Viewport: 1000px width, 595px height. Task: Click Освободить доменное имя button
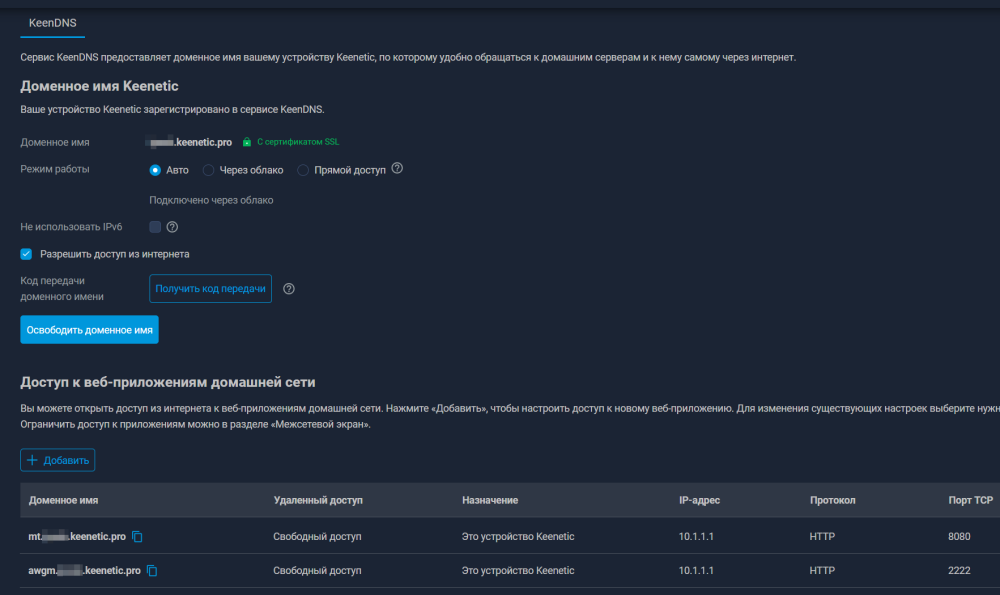point(89,329)
